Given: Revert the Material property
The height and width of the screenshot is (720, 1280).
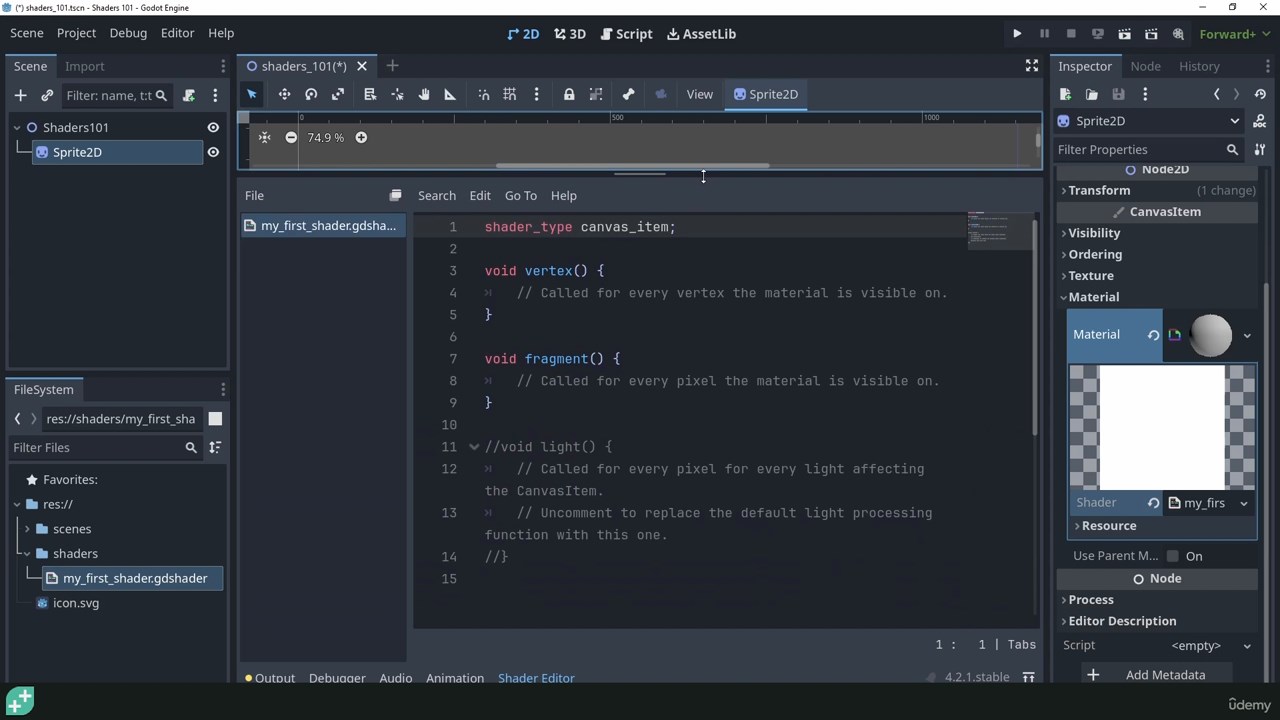Looking at the screenshot, I should coord(1153,335).
